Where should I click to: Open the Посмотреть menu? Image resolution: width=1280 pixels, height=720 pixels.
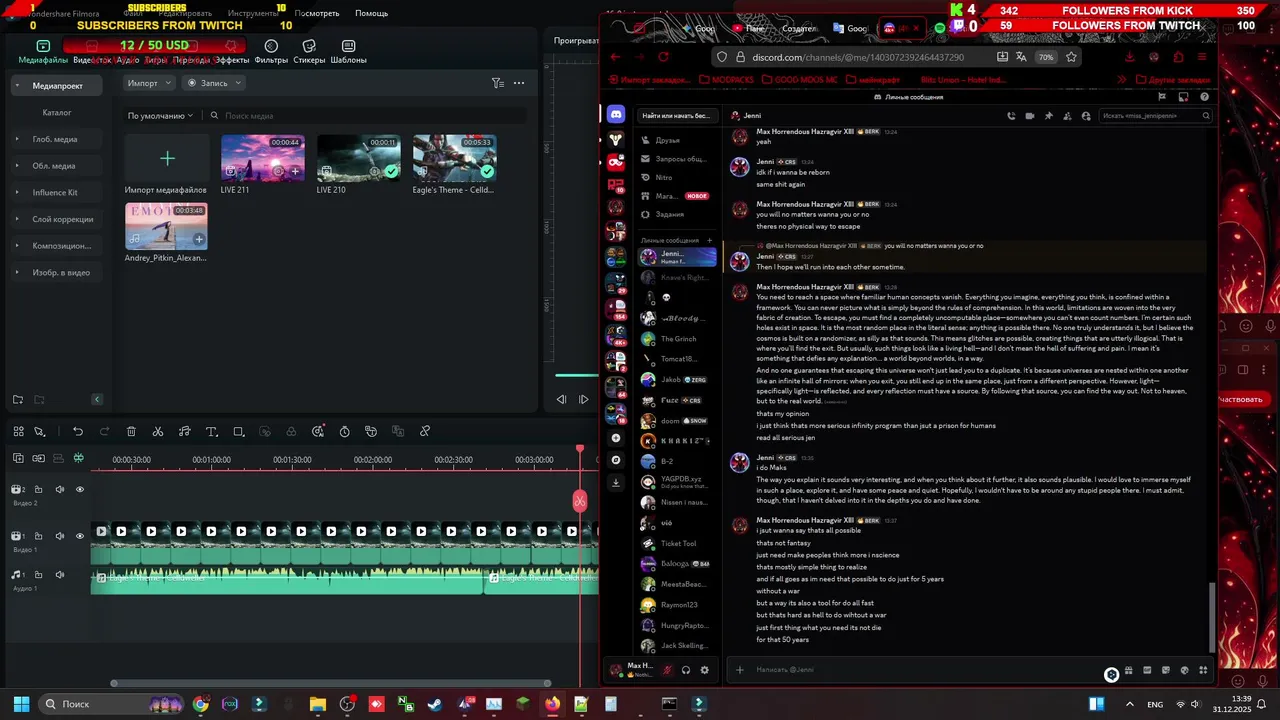317,13
